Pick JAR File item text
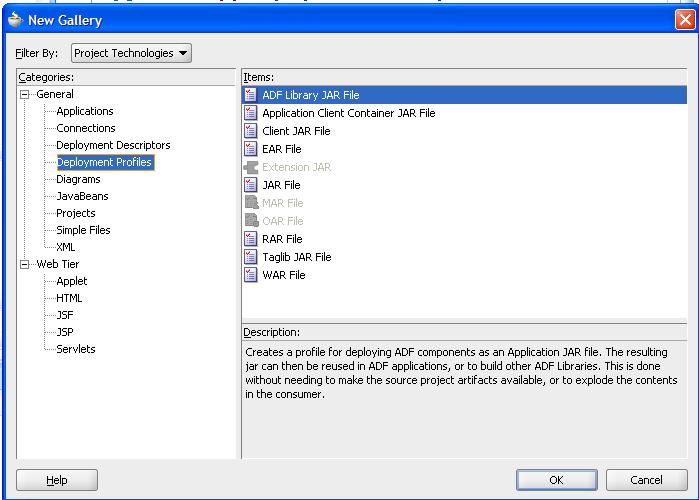The width and height of the screenshot is (699, 500). [x=281, y=185]
